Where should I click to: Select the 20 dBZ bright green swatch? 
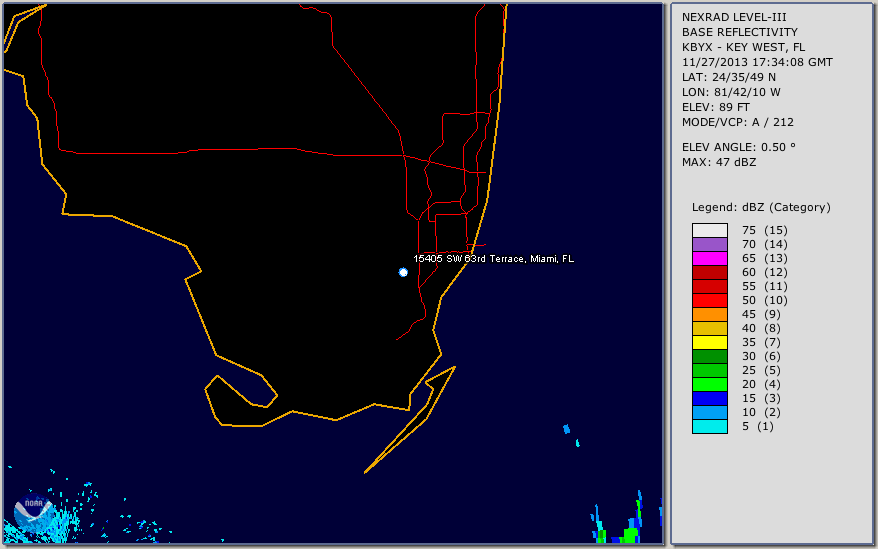(x=709, y=384)
